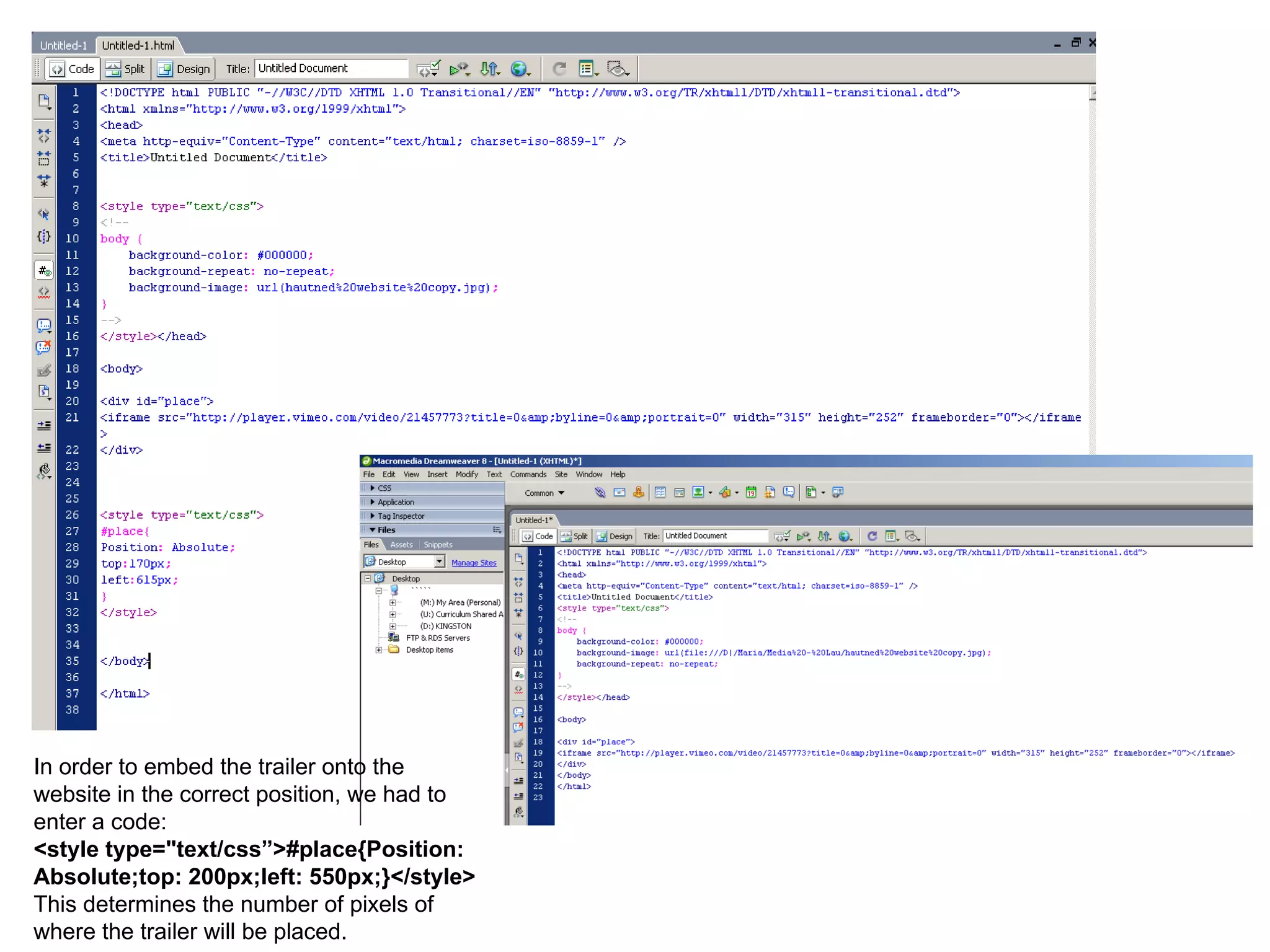Click File Management icon in upper window toolbar

(x=489, y=69)
